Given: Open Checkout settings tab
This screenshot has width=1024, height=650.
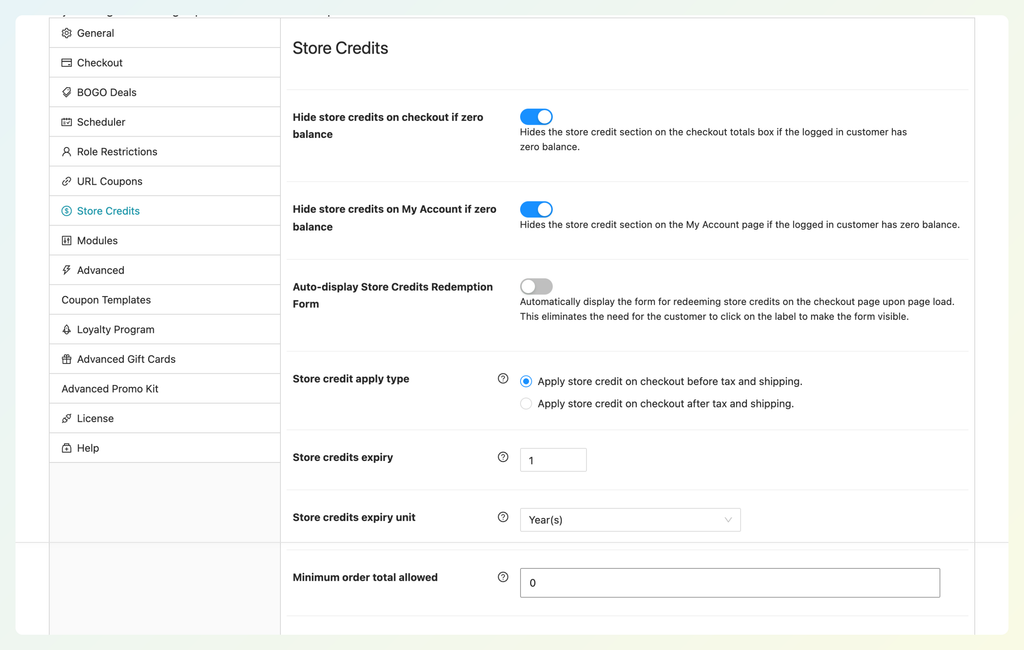Looking at the screenshot, I should [x=165, y=63].
